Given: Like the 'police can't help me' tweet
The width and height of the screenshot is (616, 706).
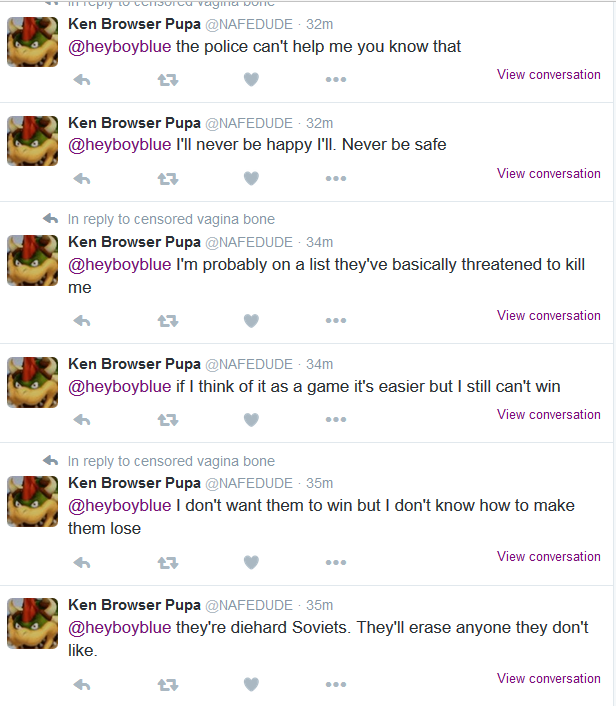Looking at the screenshot, I should tap(251, 80).
